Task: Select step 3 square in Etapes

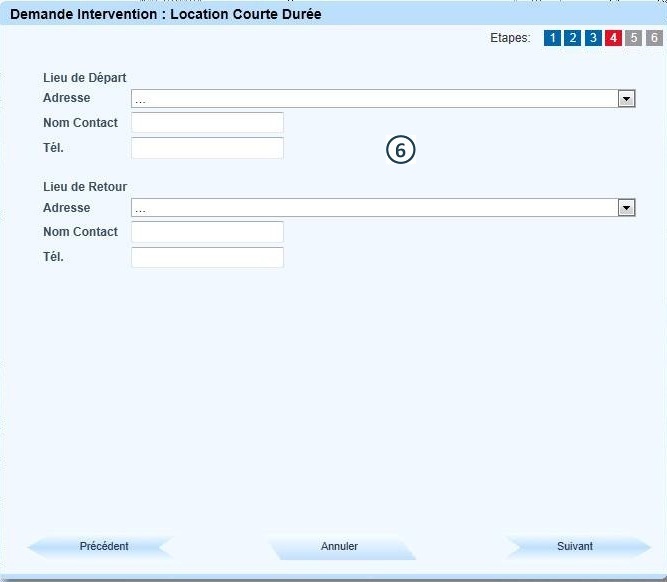Action: 593,39
